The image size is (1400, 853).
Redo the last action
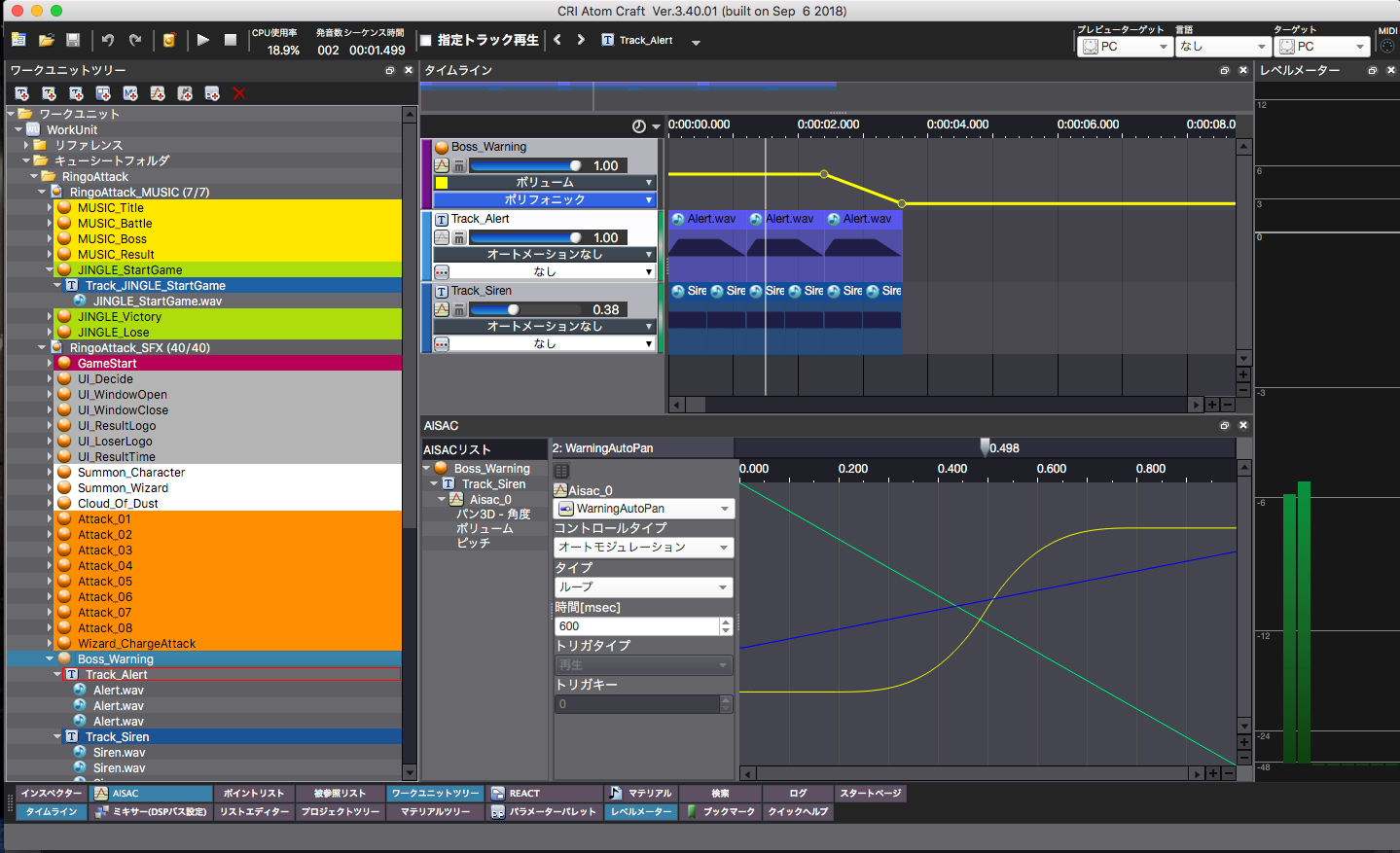(135, 40)
